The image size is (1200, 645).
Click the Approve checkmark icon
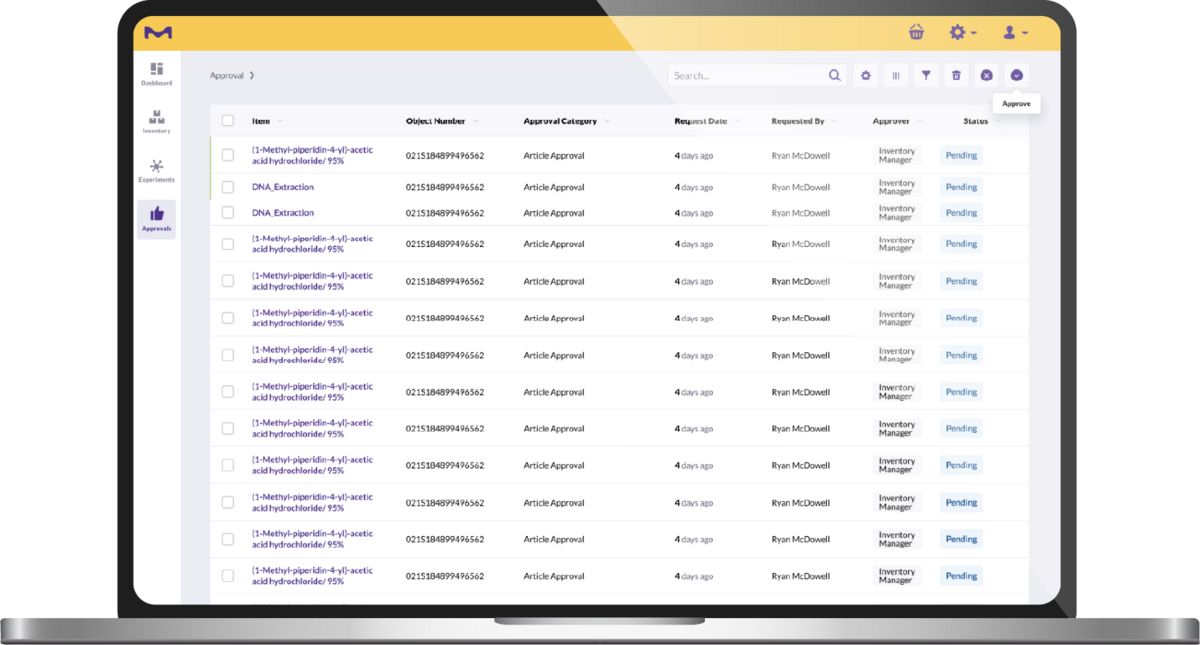[x=1016, y=75]
